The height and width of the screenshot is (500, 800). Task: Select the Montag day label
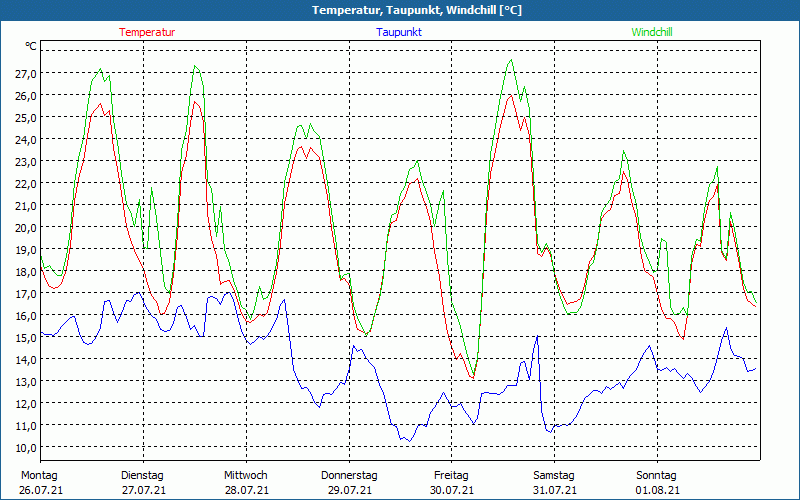pyautogui.click(x=38, y=475)
